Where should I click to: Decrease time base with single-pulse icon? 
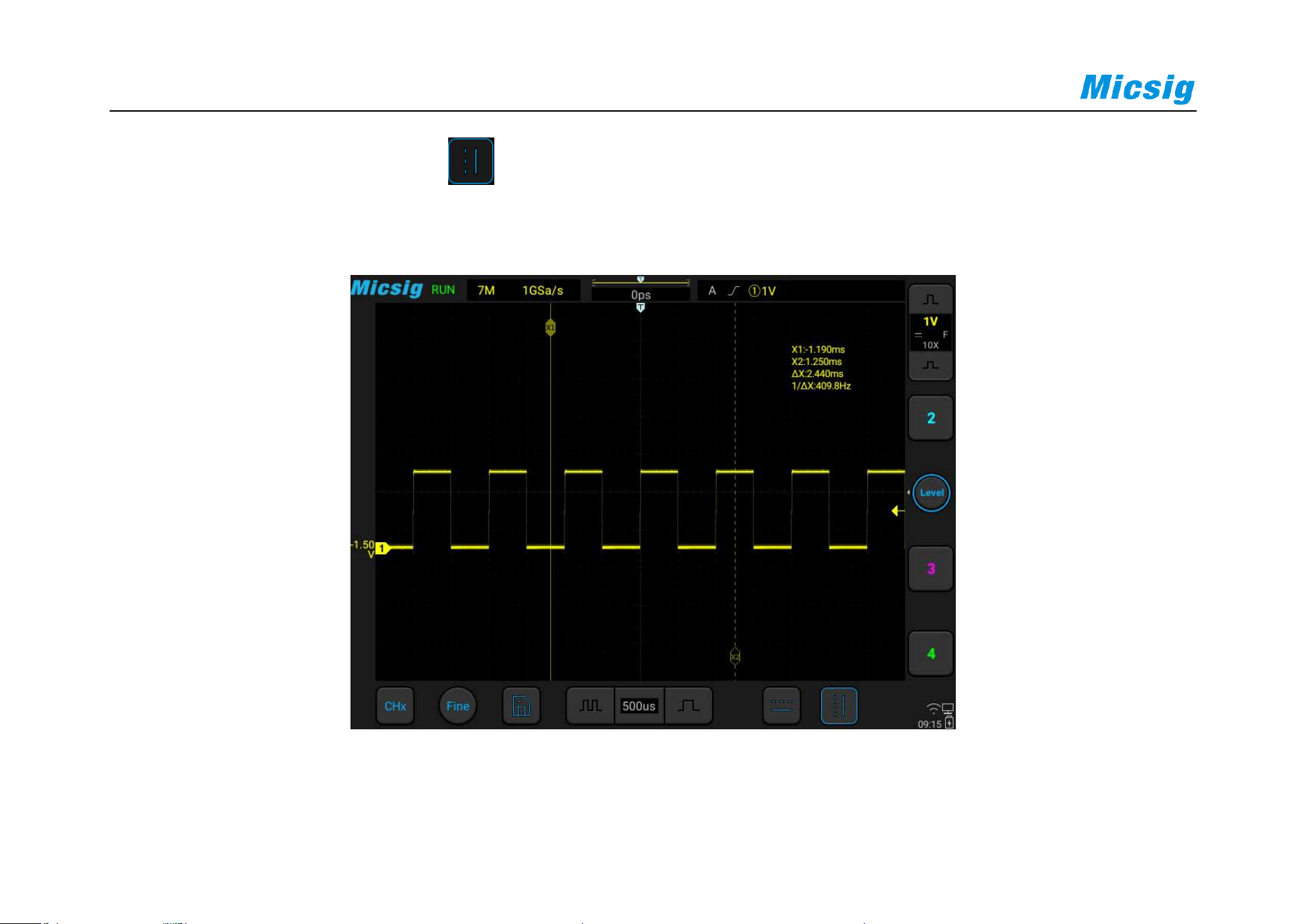pyautogui.click(x=688, y=706)
